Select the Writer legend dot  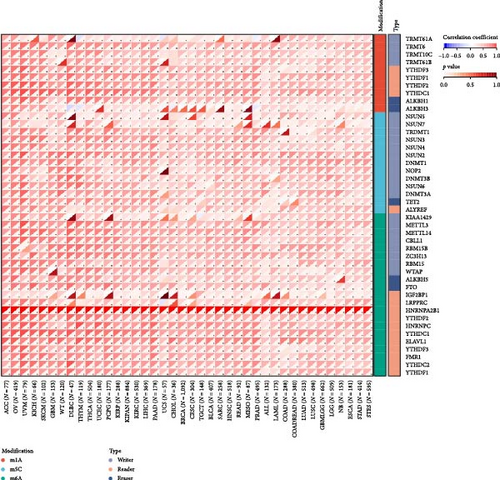point(111,460)
